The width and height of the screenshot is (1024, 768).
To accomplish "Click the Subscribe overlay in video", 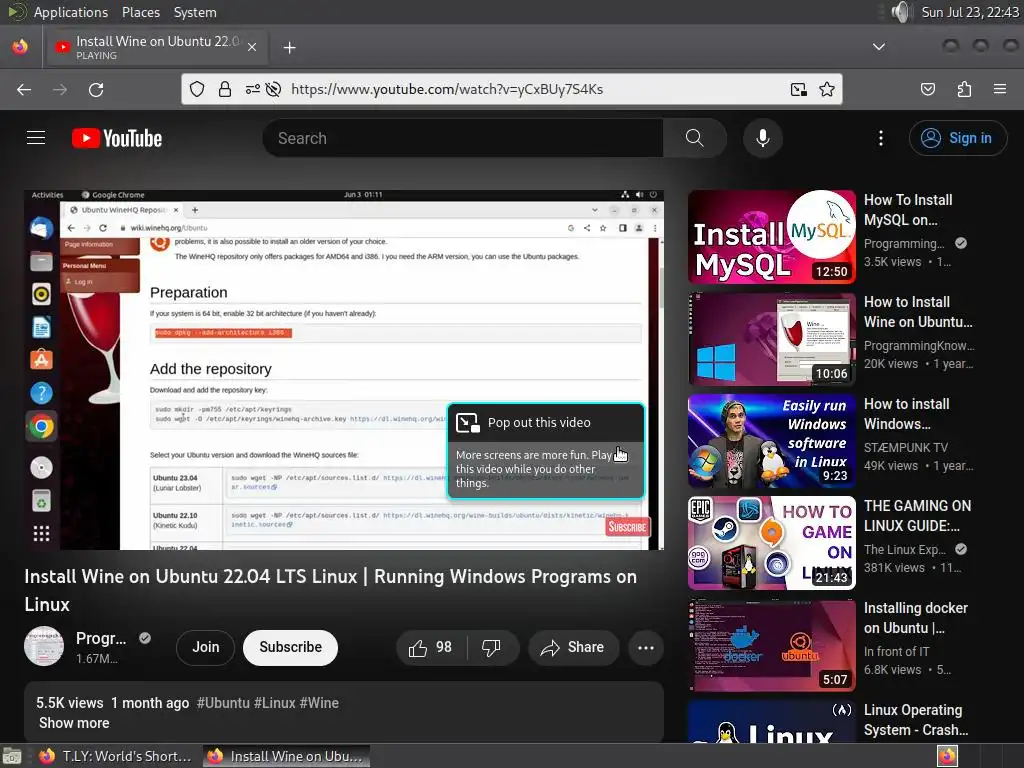I will point(627,527).
